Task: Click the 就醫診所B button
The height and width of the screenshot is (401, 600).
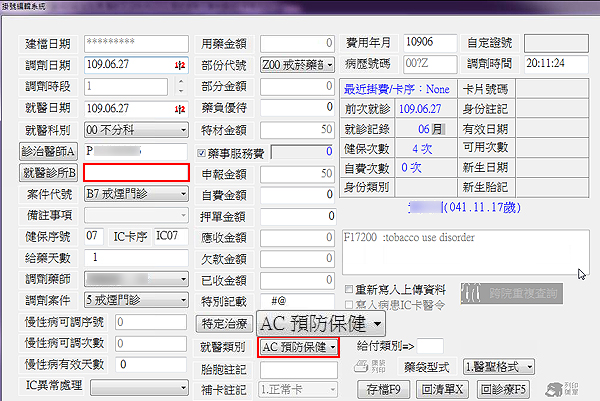Action: (x=48, y=172)
